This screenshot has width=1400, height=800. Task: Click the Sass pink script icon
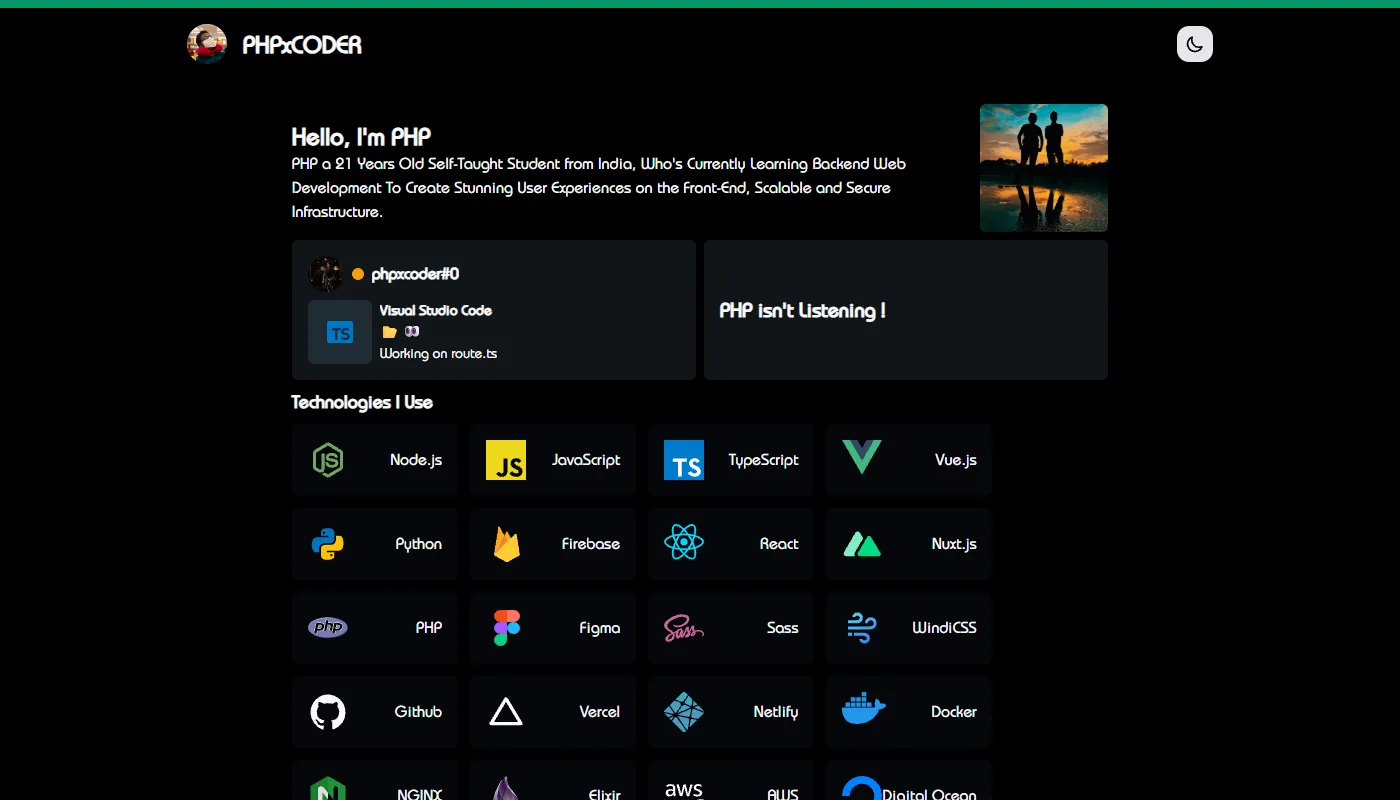pos(684,628)
